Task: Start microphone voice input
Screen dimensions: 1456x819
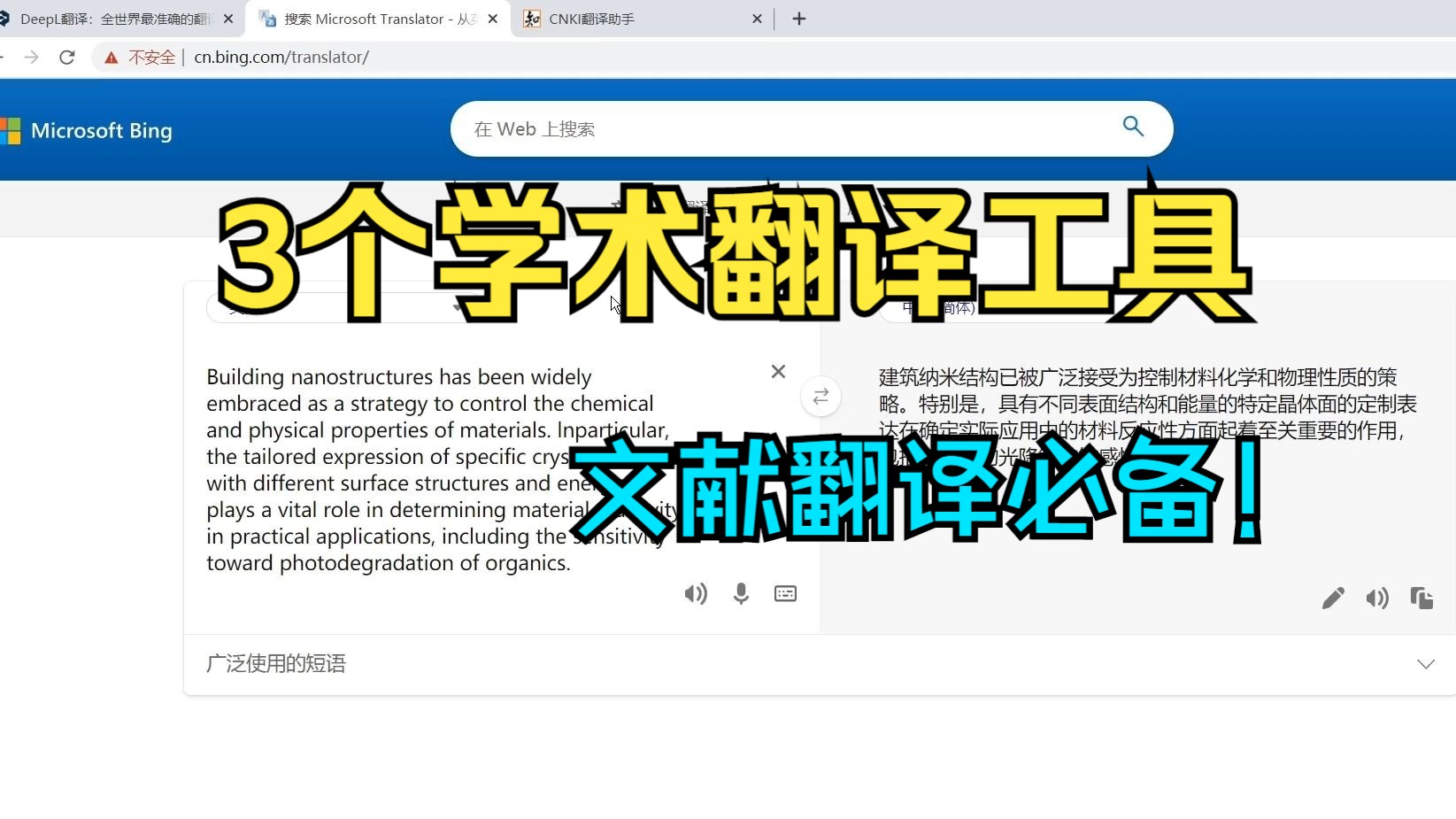Action: tap(742, 594)
